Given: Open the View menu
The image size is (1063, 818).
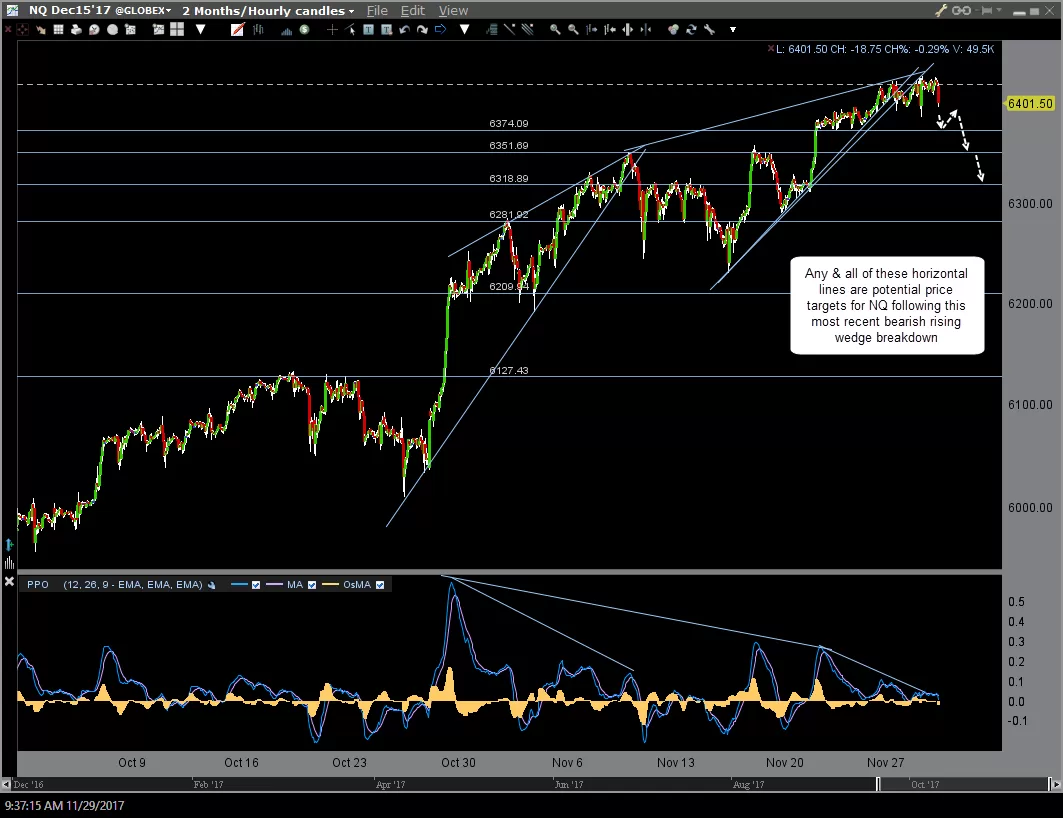Looking at the screenshot, I should point(453,11).
